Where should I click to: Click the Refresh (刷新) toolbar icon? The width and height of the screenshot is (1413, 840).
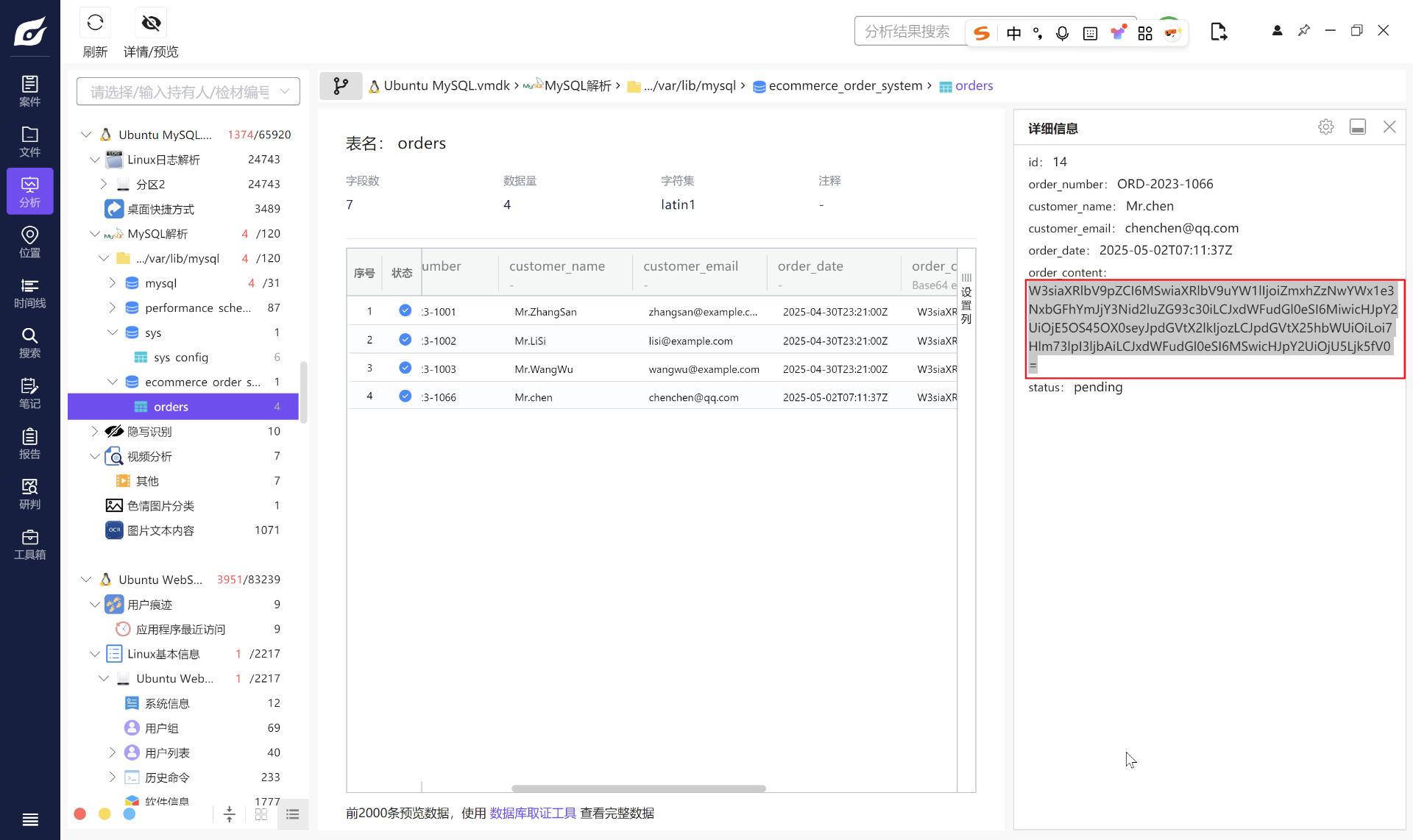95,24
